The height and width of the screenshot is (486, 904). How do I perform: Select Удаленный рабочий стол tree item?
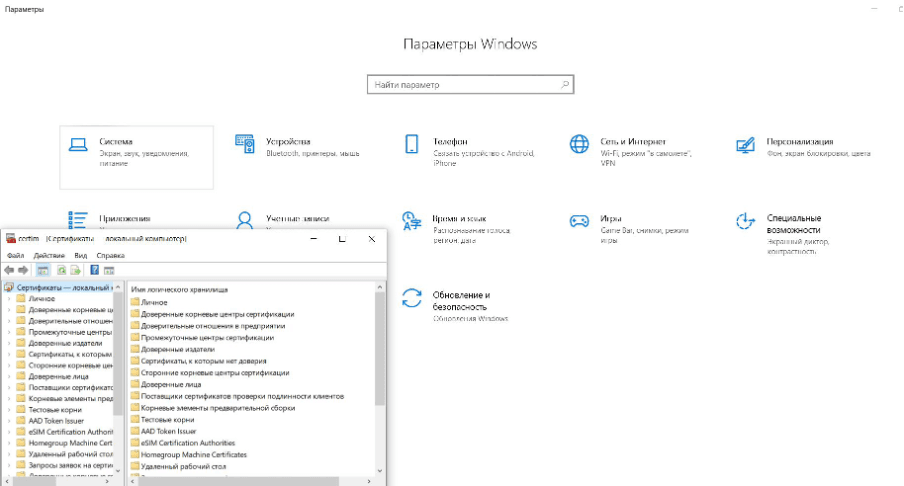70,454
